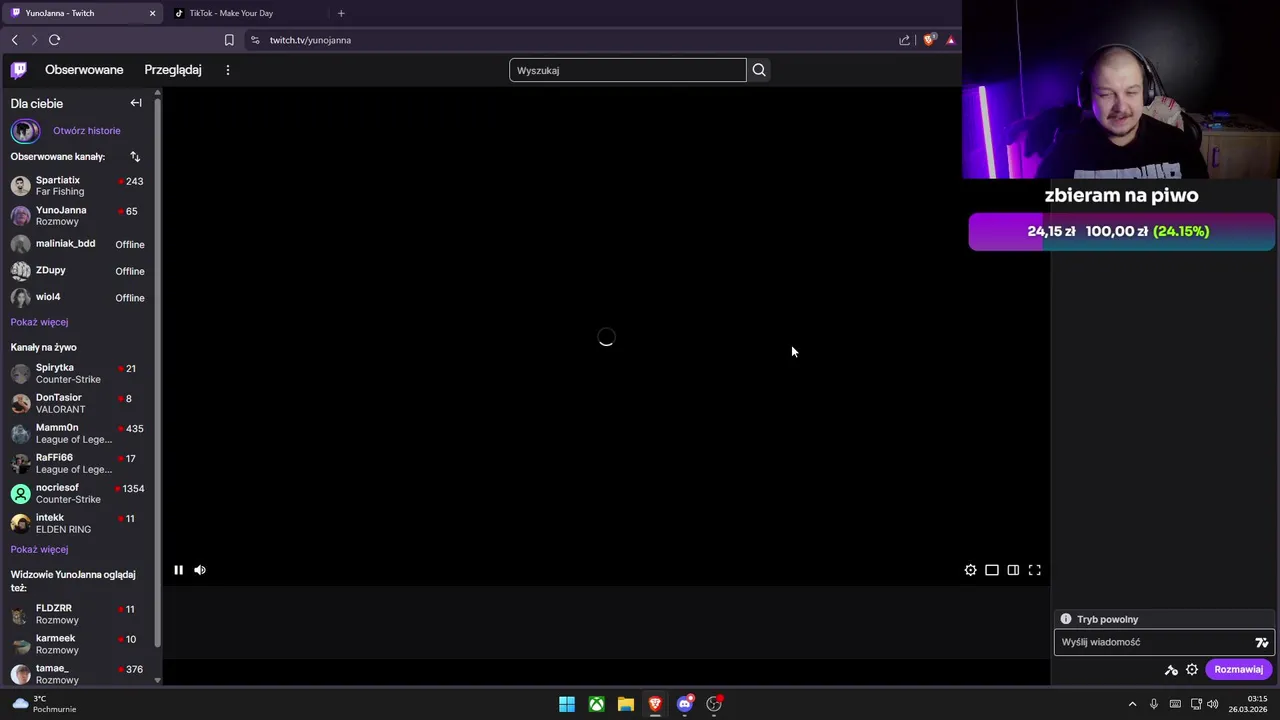Open site settings icon in address bar
Image resolution: width=1280 pixels, height=720 pixels.
pyautogui.click(x=255, y=40)
